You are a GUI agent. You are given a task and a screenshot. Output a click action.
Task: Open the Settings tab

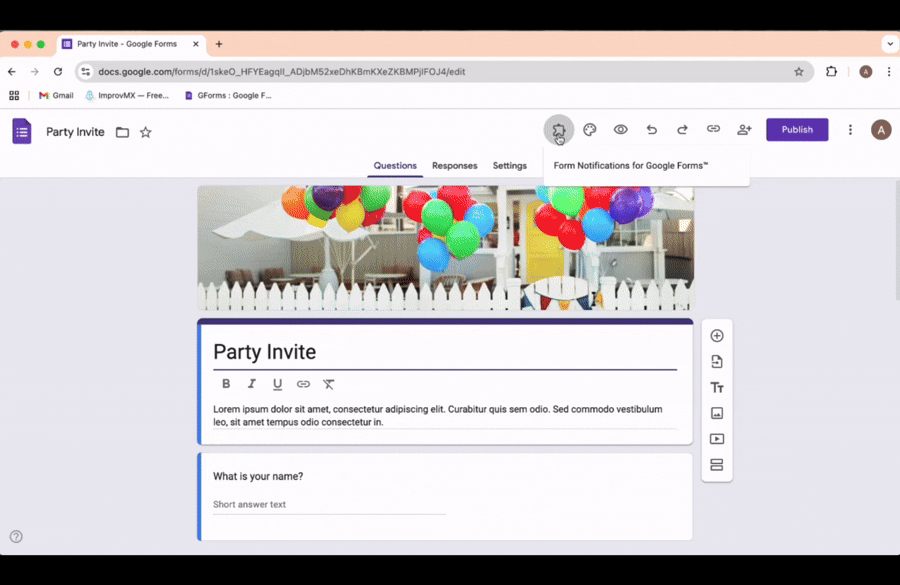click(510, 165)
